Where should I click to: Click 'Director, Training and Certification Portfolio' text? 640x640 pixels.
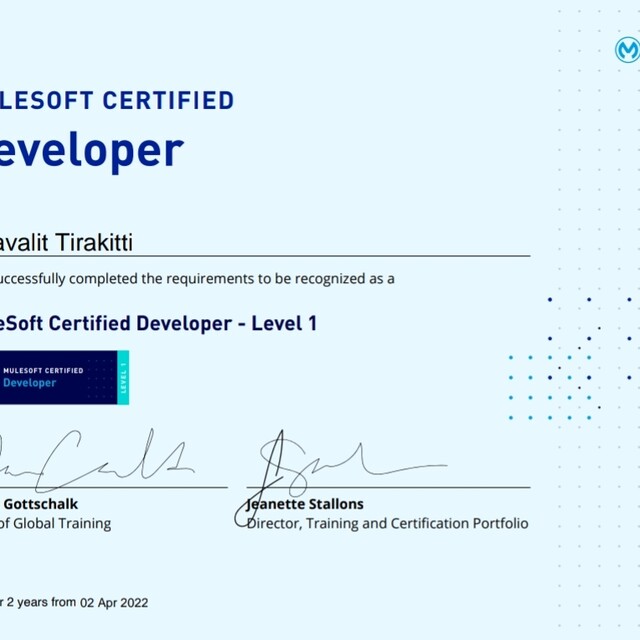tap(387, 523)
